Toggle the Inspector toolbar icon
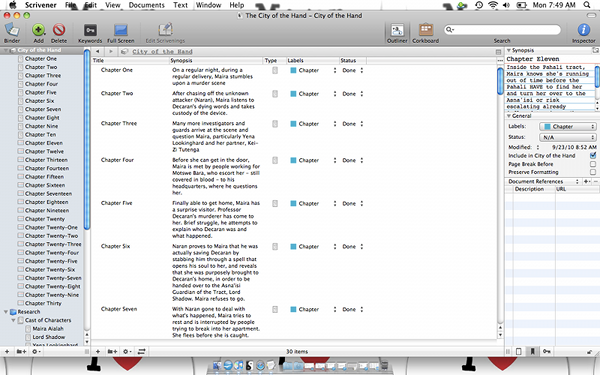Screen dimensions: 600x375 584,30
